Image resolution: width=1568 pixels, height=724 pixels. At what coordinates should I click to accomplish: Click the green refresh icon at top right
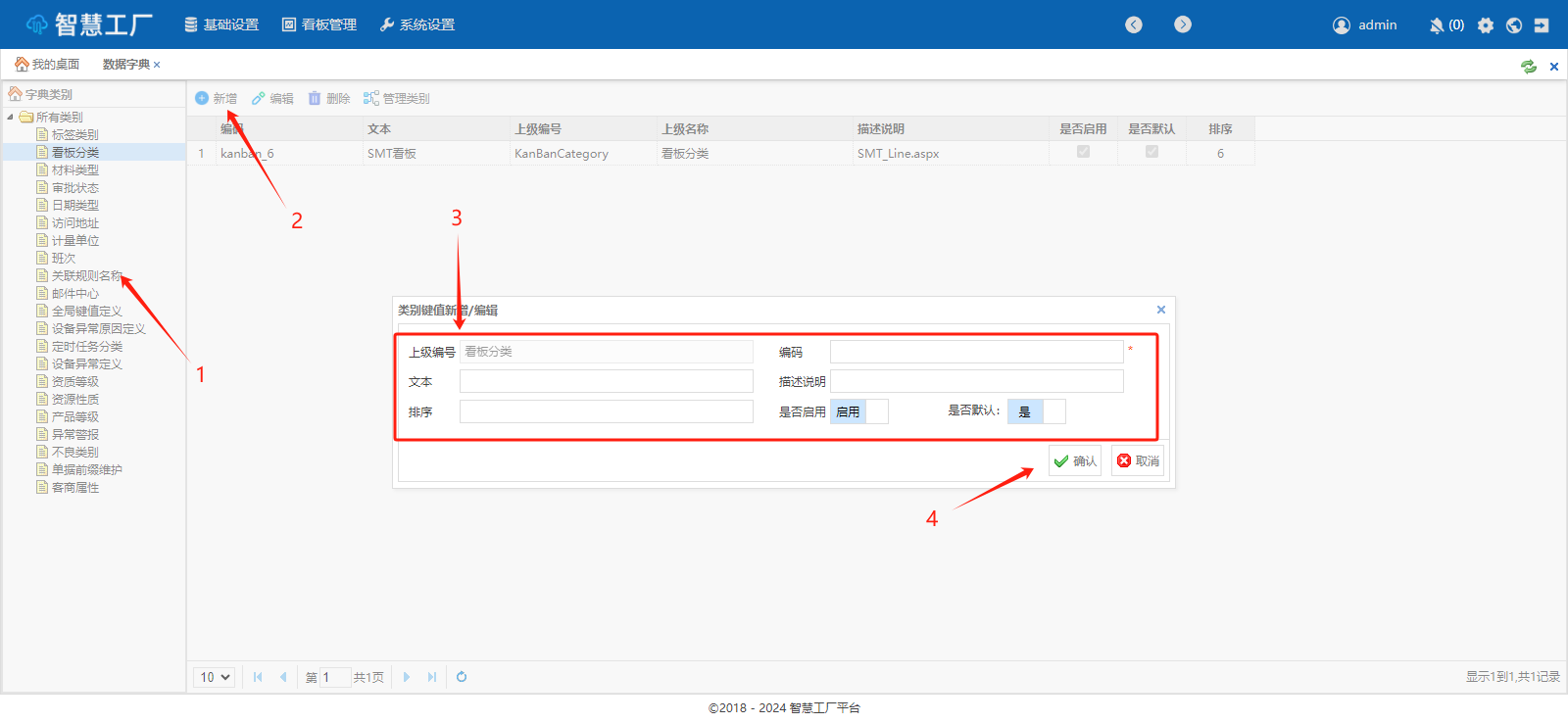click(1528, 67)
